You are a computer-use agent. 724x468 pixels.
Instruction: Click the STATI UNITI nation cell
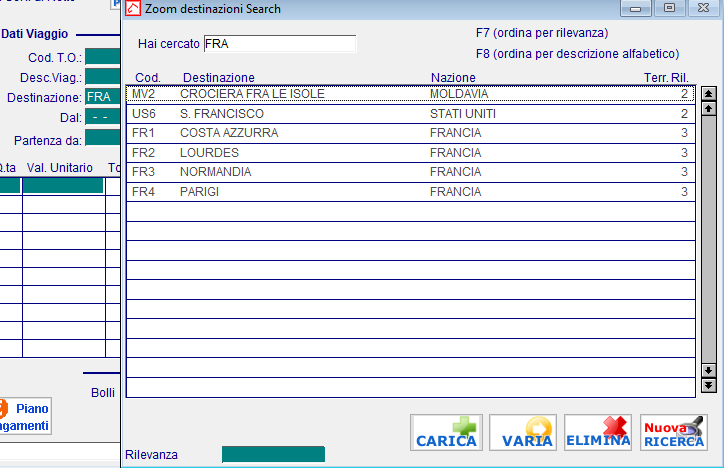click(463, 114)
